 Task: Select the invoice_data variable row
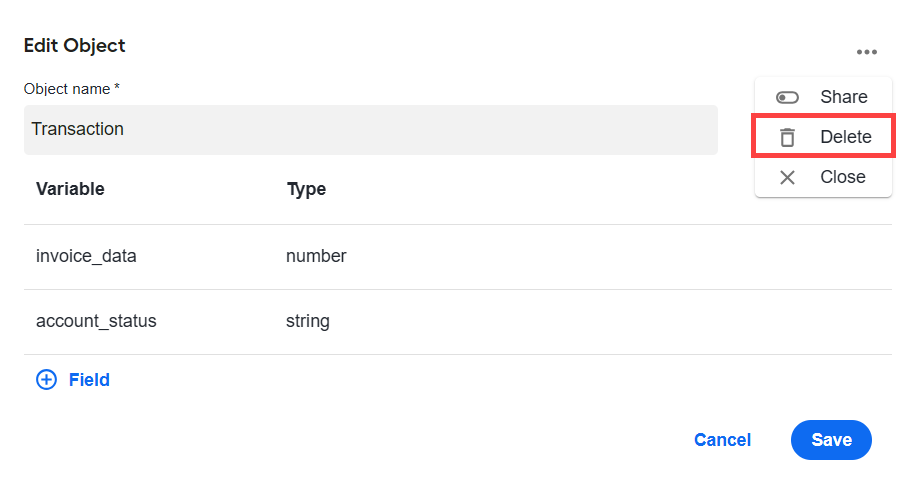(458, 257)
